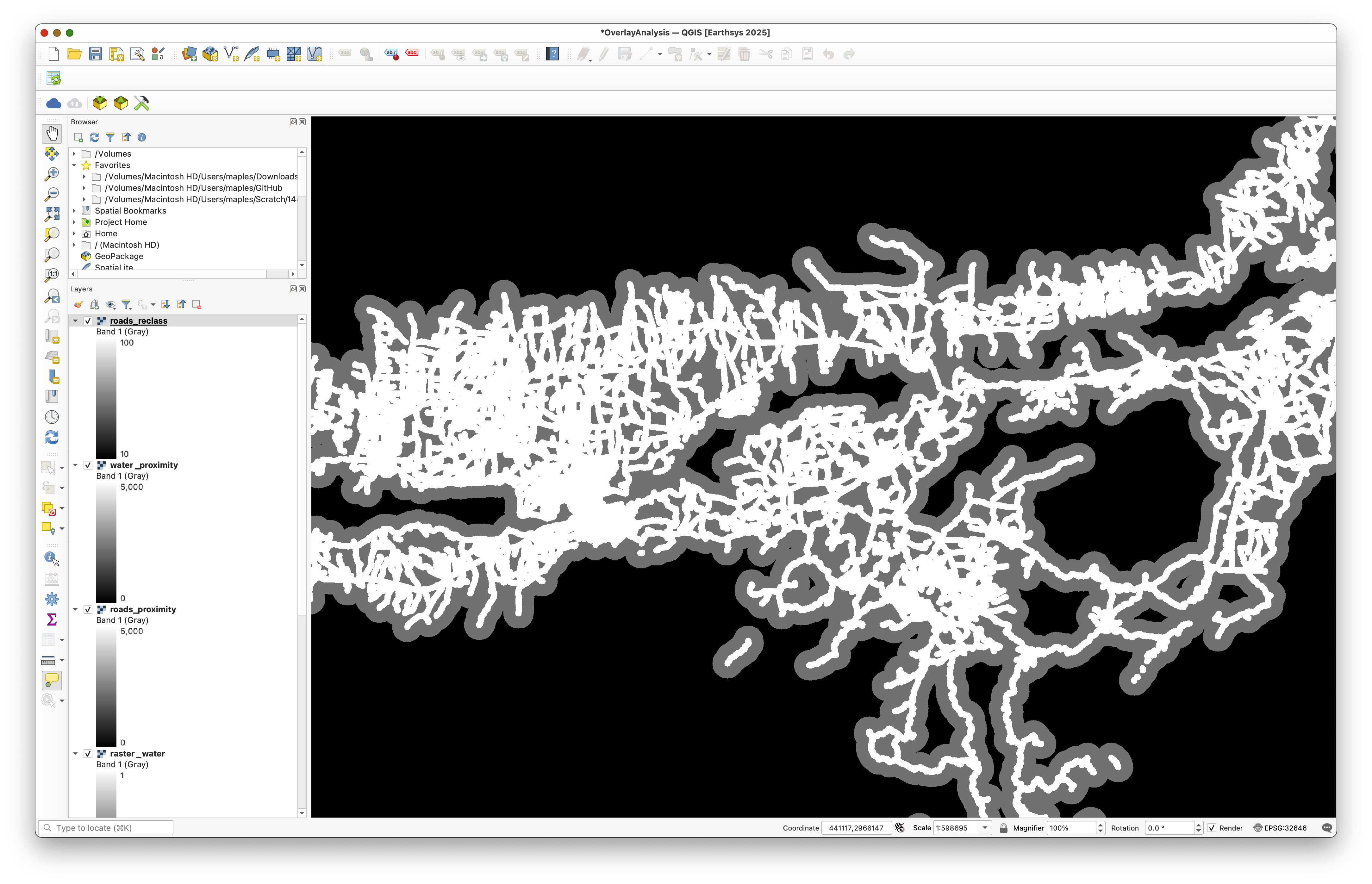Open the Processing Toolbox gear icon
This screenshot has height=884, width=1372.
[52, 599]
